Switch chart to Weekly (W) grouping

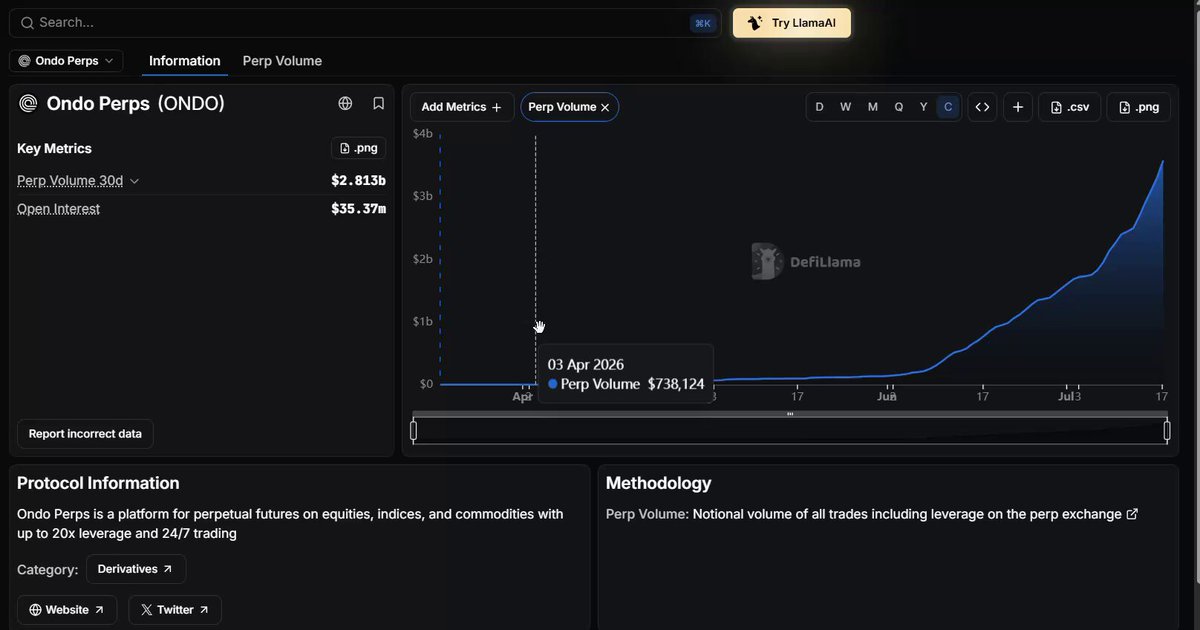846,107
